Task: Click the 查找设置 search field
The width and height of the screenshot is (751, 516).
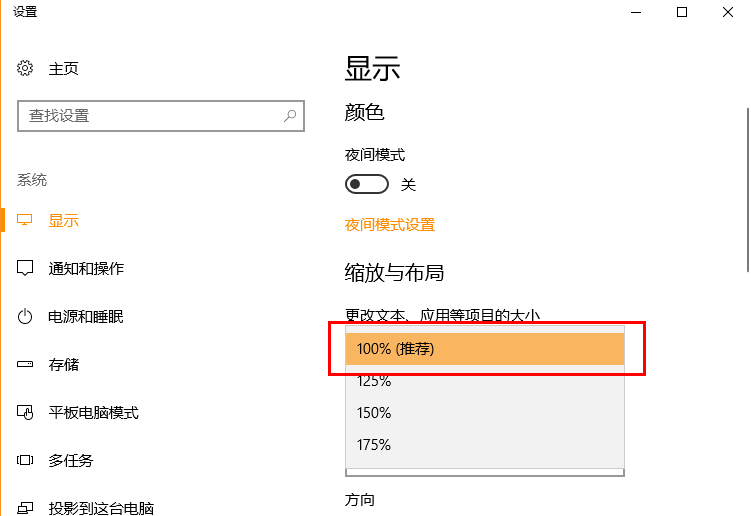Action: (x=150, y=116)
